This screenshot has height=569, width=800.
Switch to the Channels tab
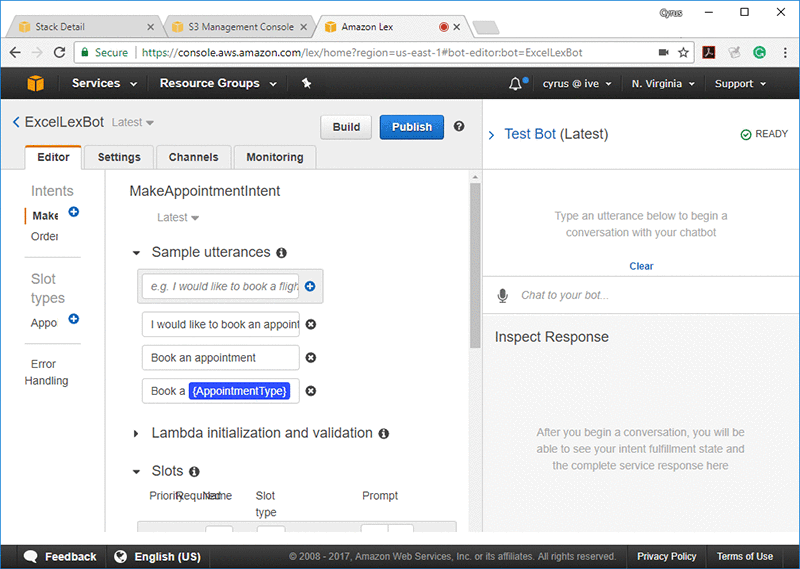click(193, 157)
